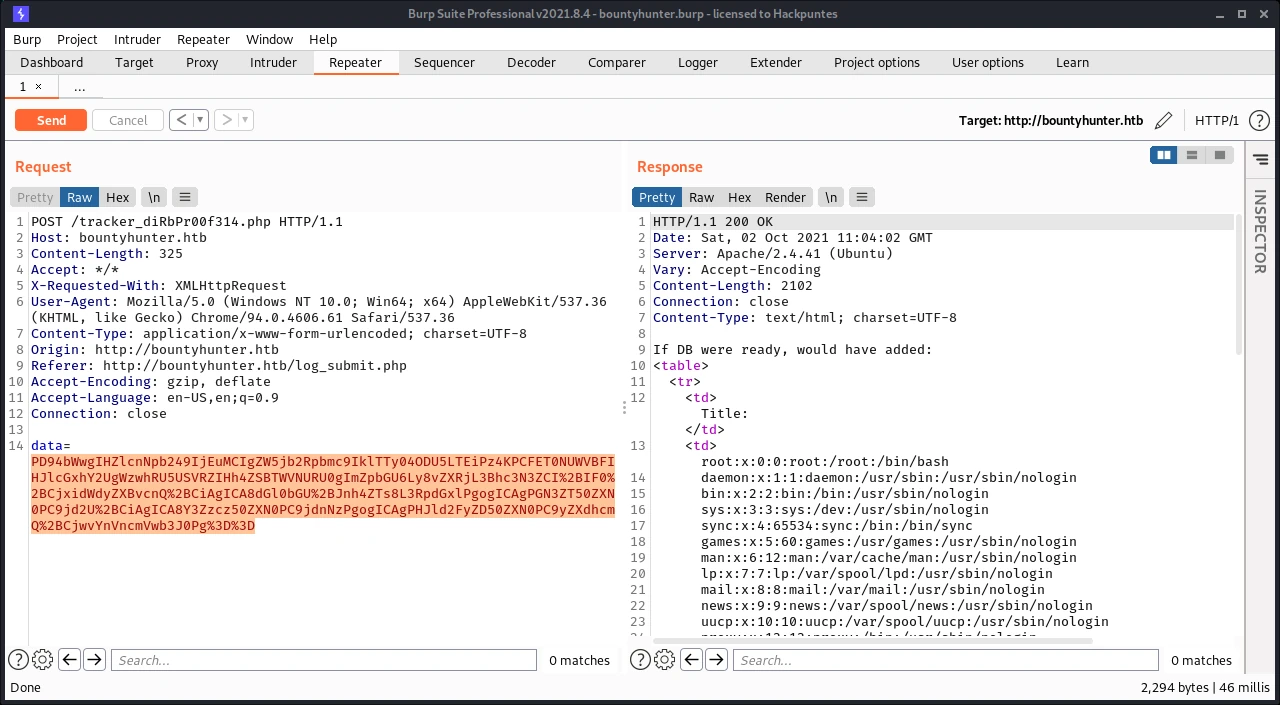
Task: Switch to the Proxy tab
Action: (202, 62)
